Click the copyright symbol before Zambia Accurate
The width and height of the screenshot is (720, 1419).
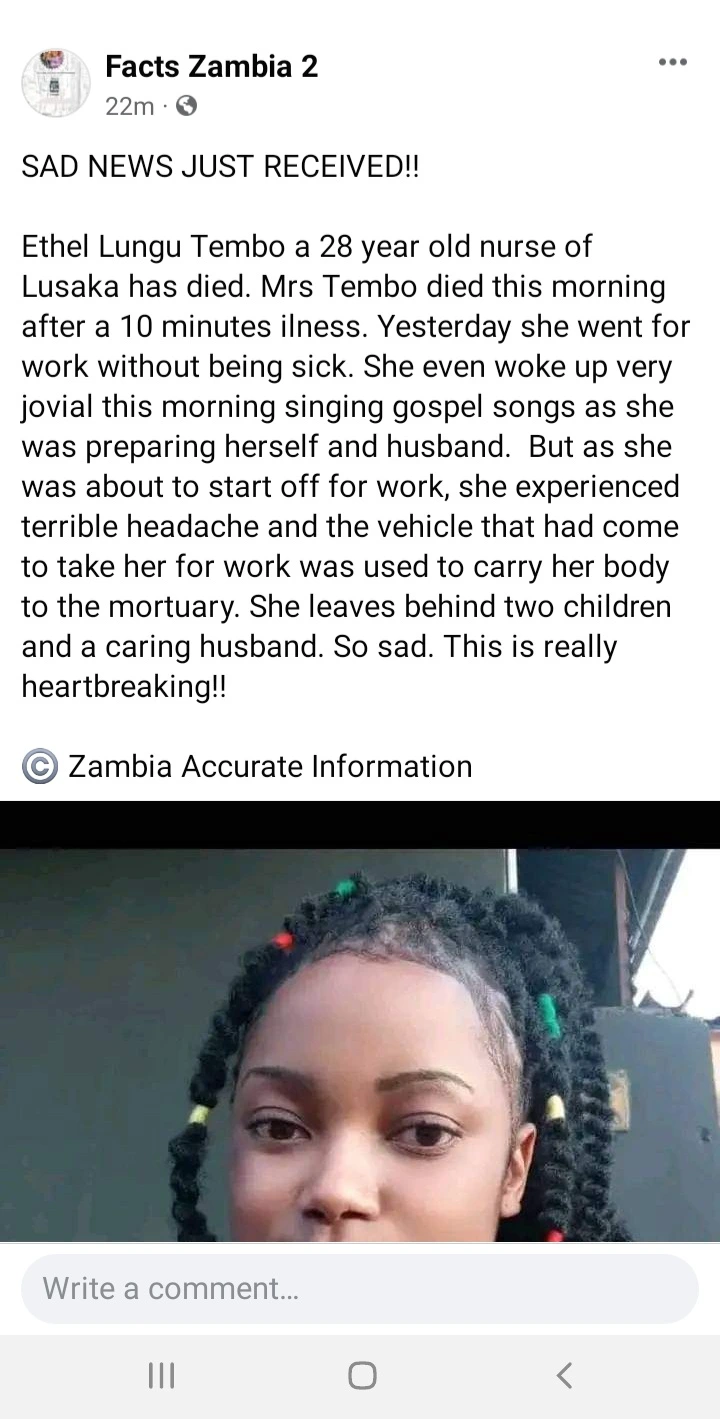(40, 767)
